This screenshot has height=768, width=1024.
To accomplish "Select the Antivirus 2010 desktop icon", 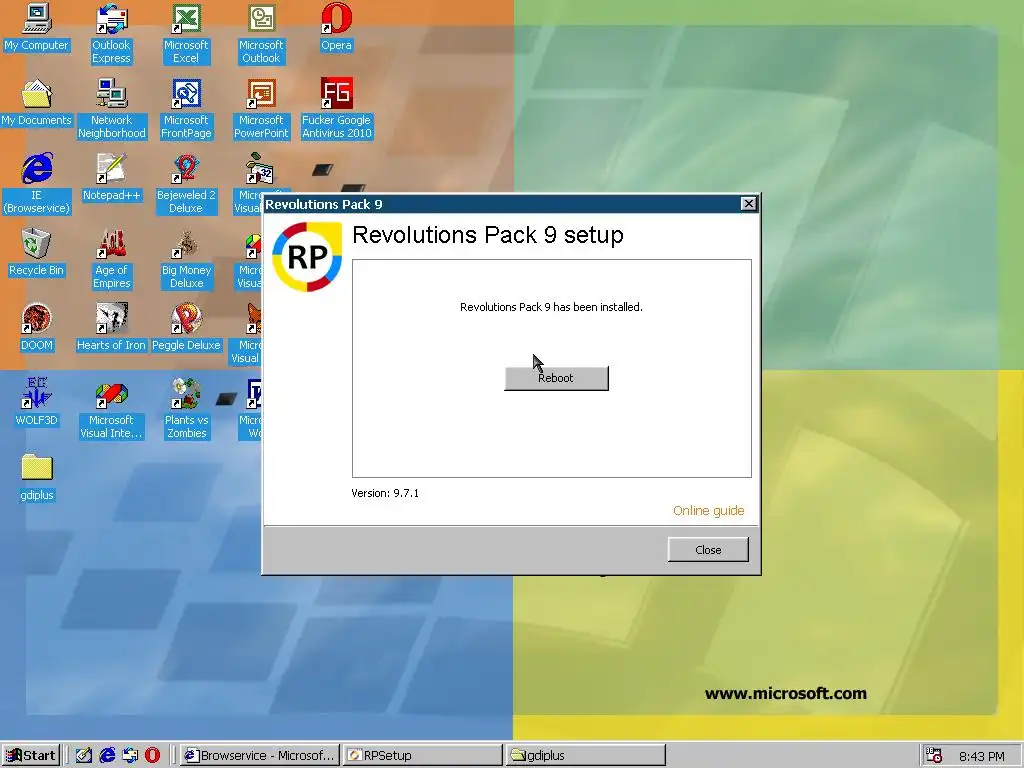I will tap(336, 109).
